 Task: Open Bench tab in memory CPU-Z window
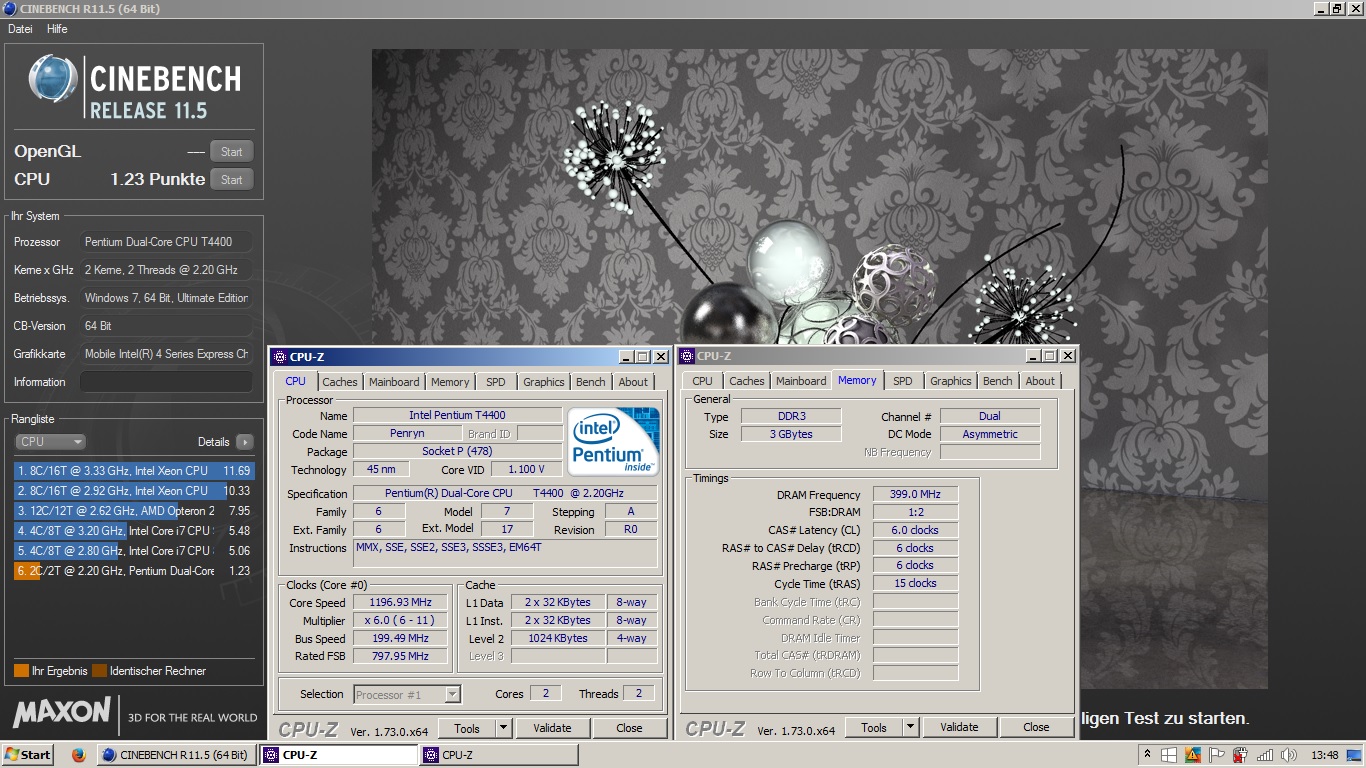tap(998, 381)
